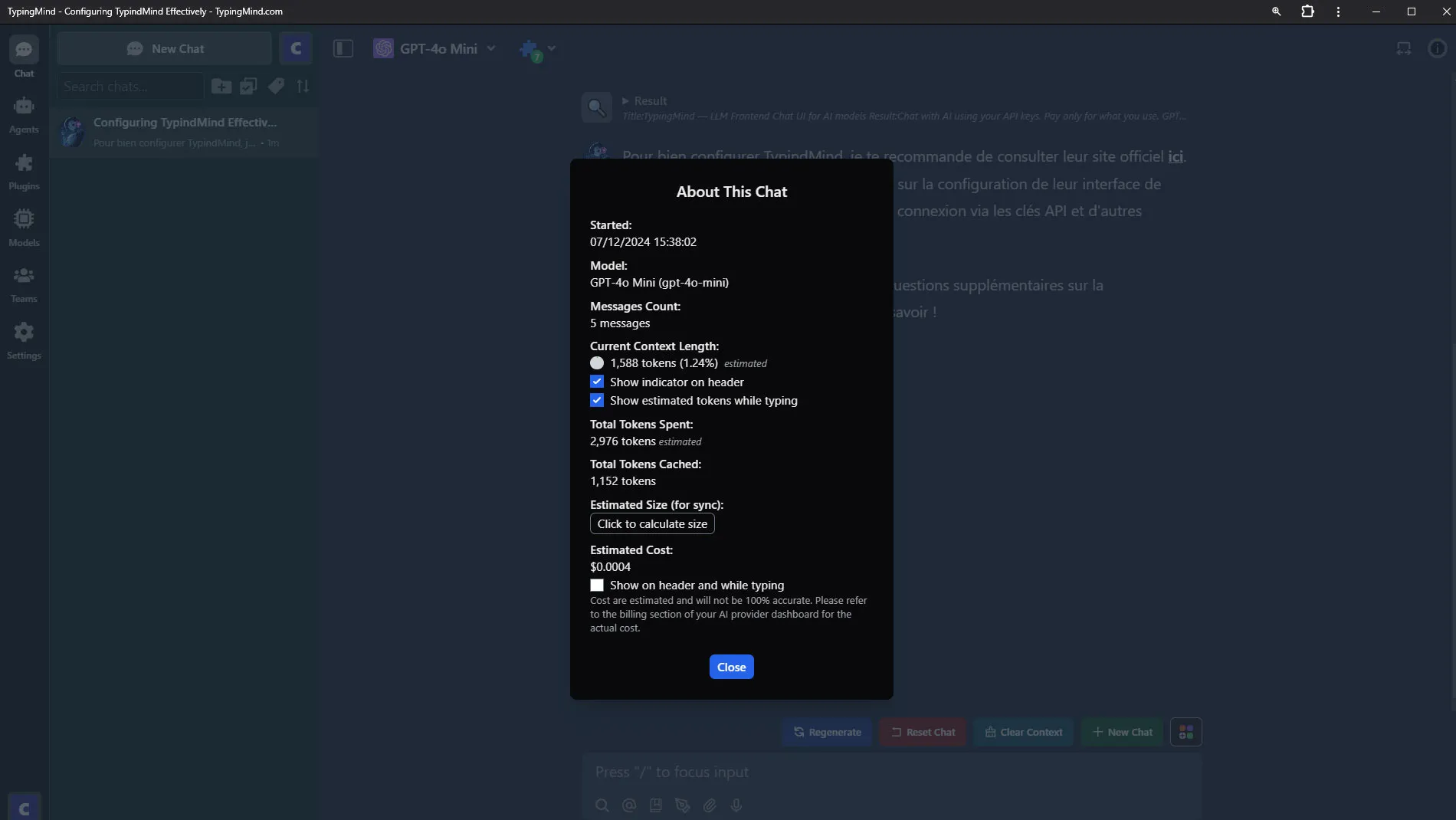The width and height of the screenshot is (1456, 820).
Task: Click the chat info icon top right
Action: pyautogui.click(x=1438, y=48)
